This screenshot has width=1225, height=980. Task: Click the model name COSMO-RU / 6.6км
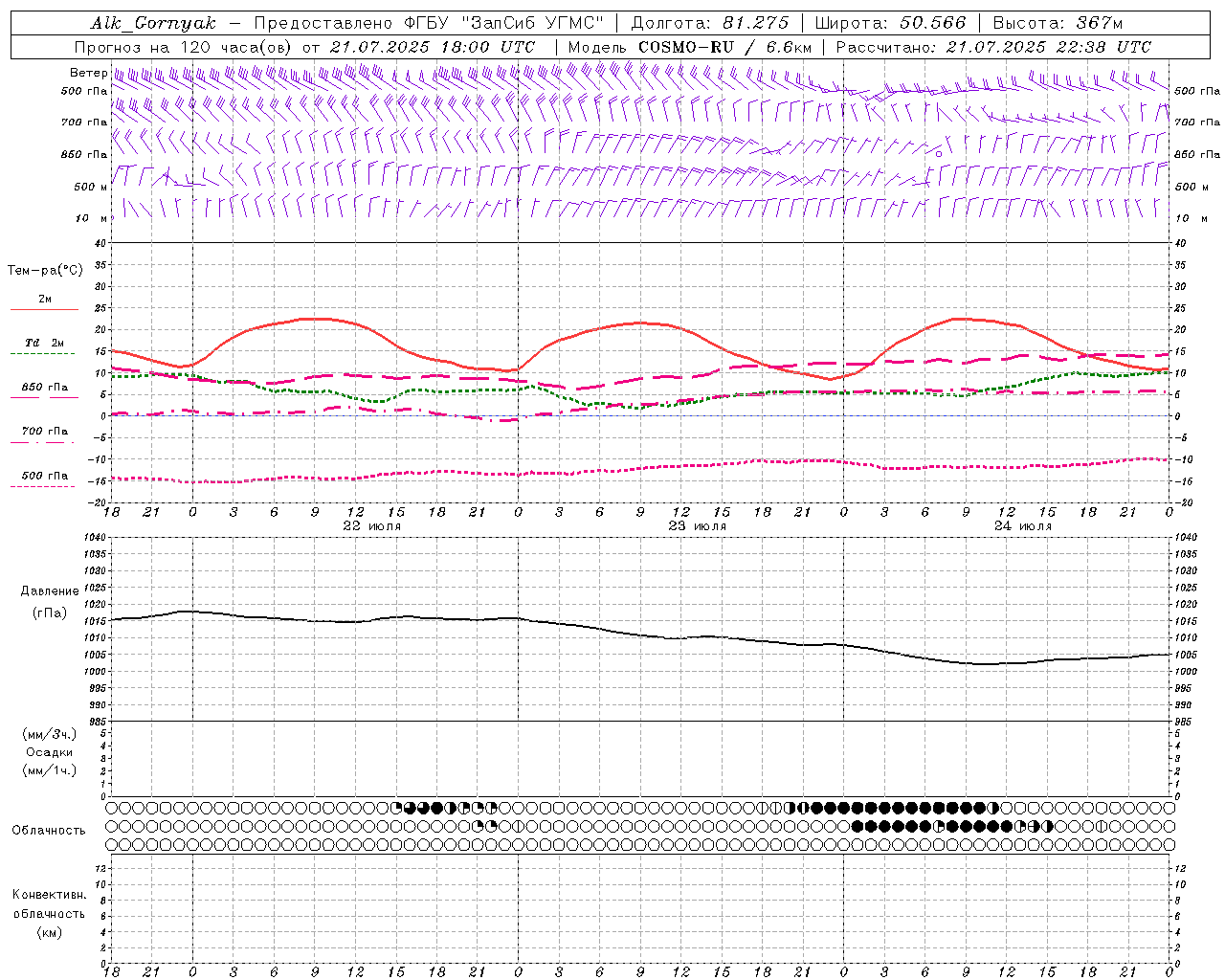(x=724, y=47)
